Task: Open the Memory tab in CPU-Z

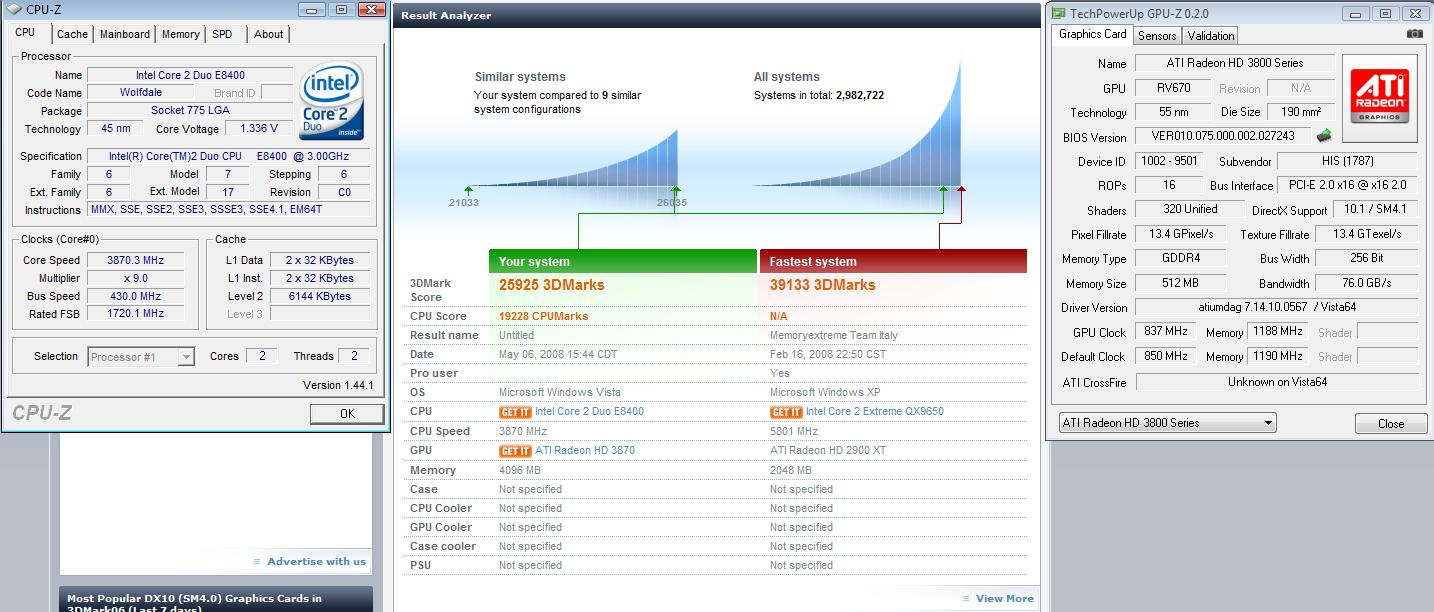Action: [x=181, y=34]
